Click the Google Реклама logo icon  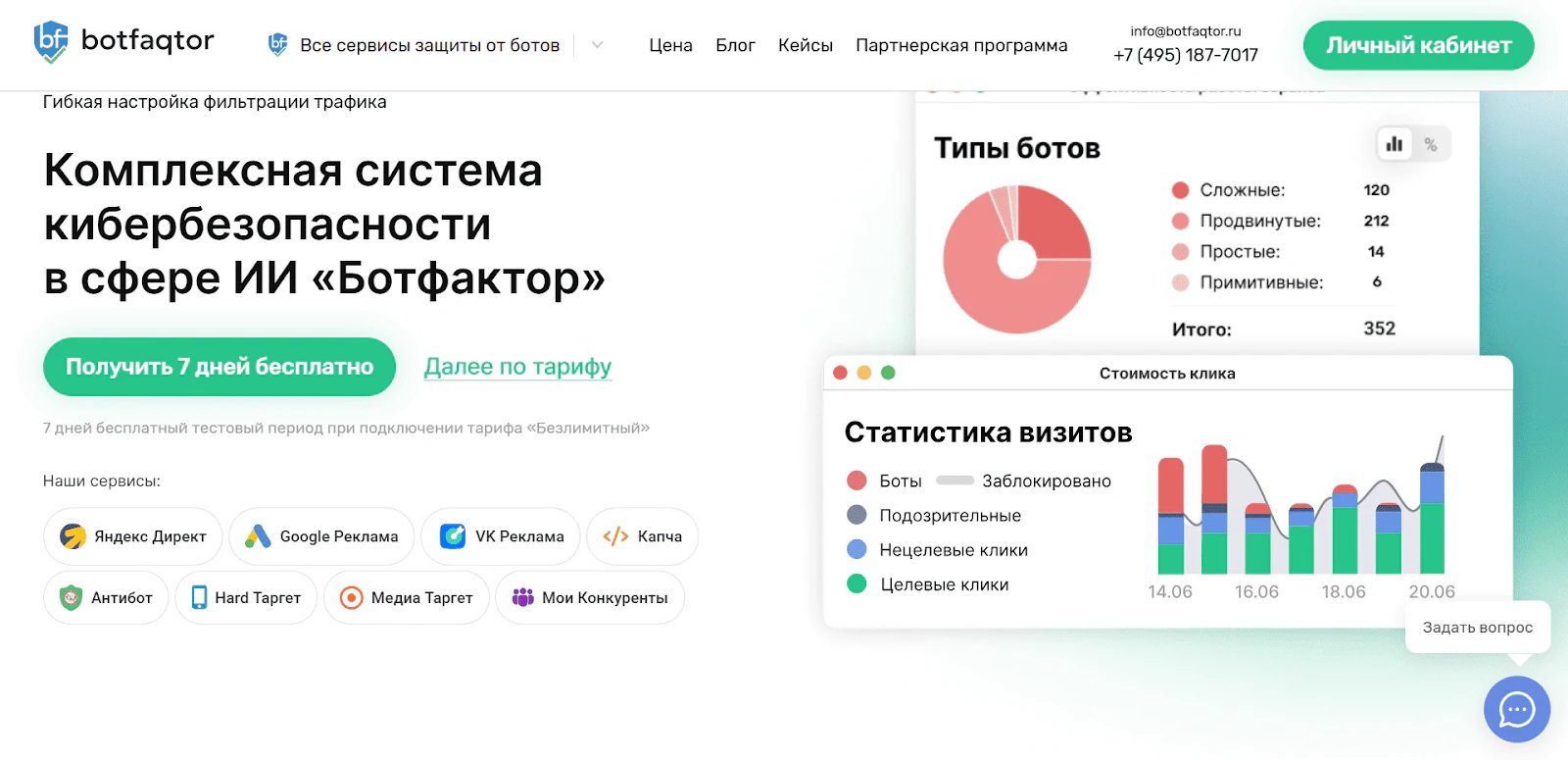[x=258, y=536]
